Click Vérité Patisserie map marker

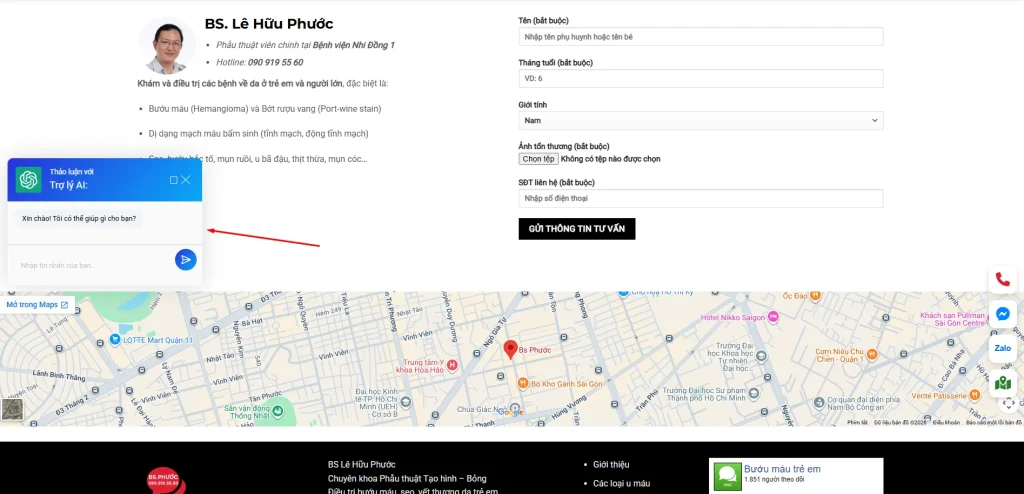(x=975, y=394)
